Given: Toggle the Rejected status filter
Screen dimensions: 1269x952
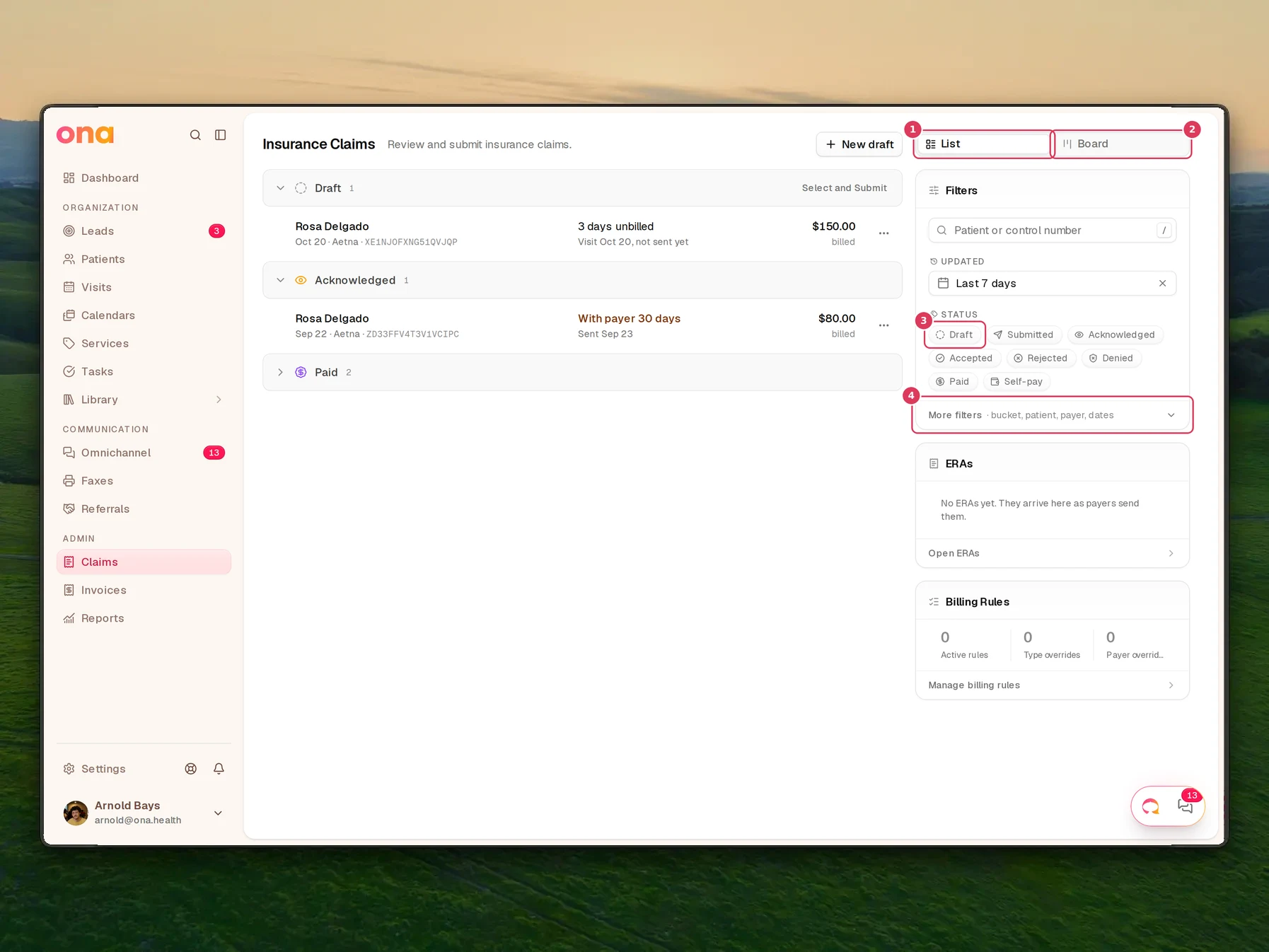Looking at the screenshot, I should point(1041,358).
